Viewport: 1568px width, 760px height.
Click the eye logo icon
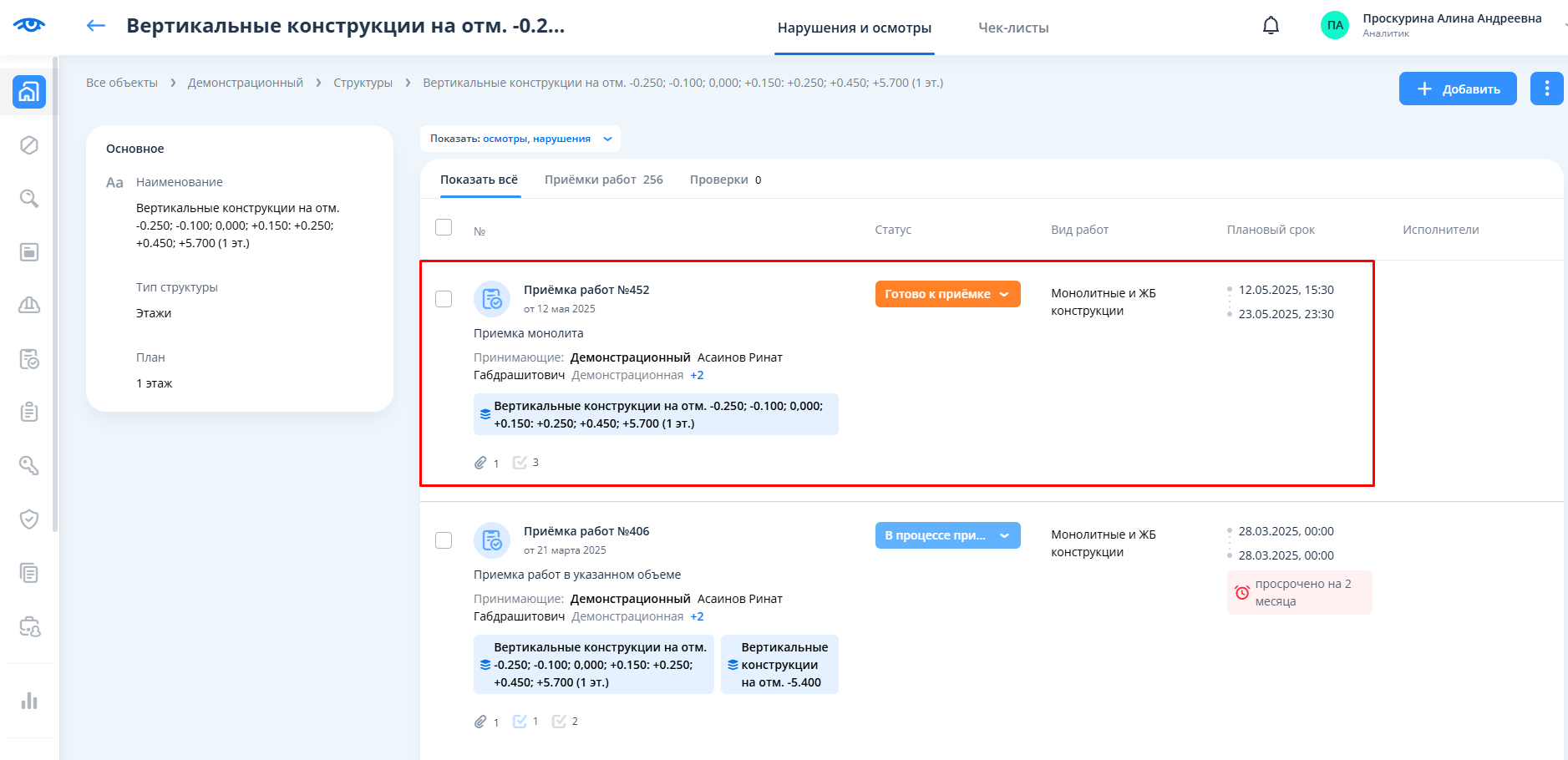pos(29,25)
